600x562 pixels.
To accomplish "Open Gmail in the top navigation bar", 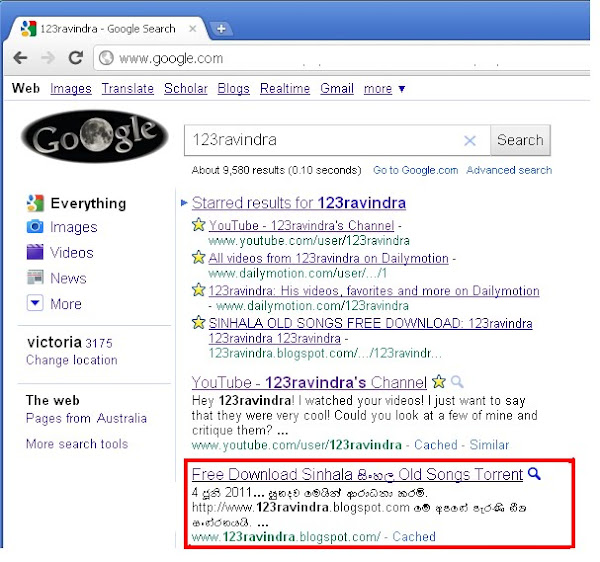I will [337, 89].
